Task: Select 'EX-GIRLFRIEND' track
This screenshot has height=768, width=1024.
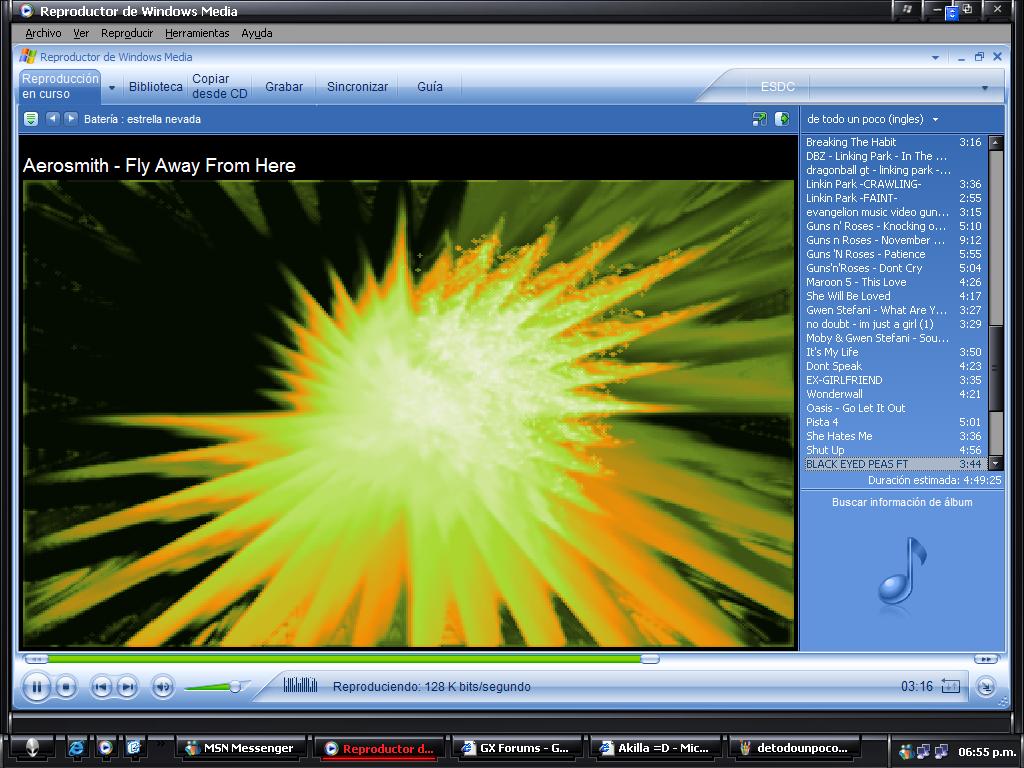Action: pyautogui.click(x=893, y=380)
